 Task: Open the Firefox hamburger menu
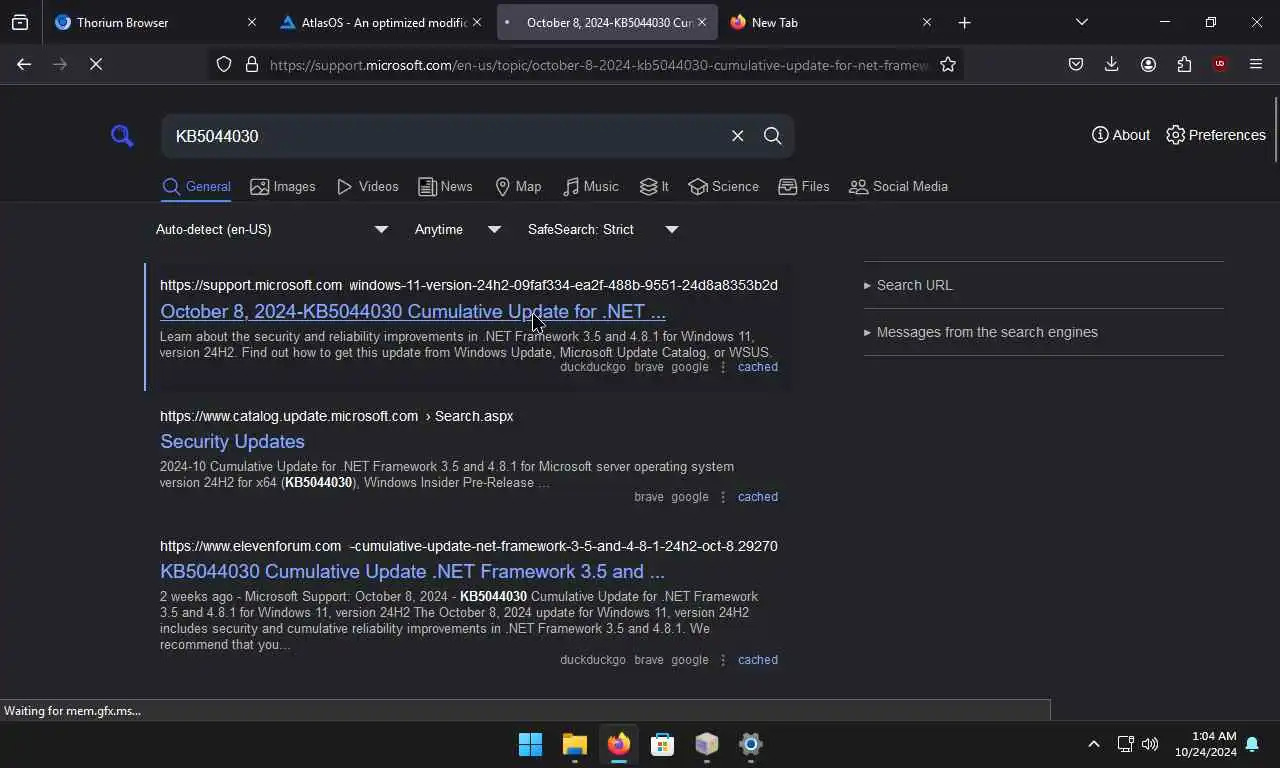coord(1256,64)
